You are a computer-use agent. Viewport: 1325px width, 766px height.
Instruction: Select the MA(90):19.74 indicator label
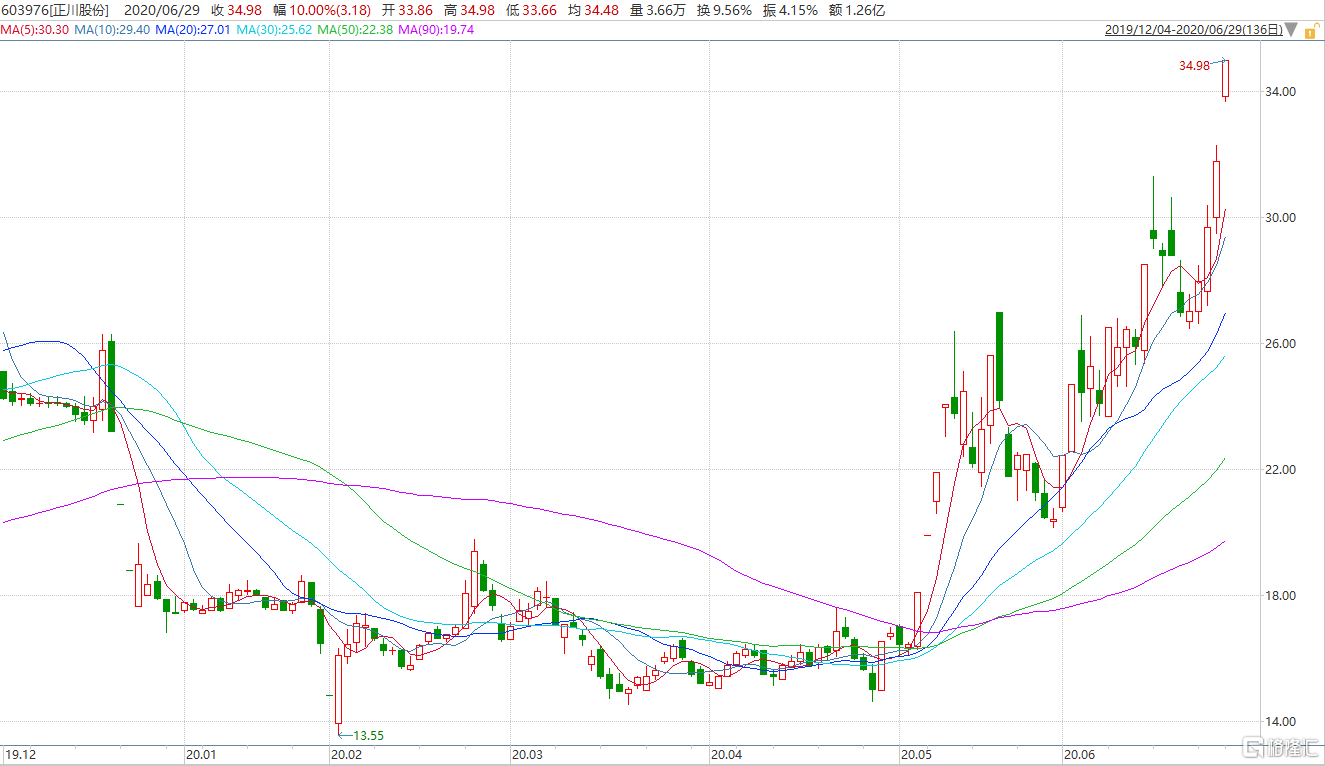pyautogui.click(x=436, y=30)
